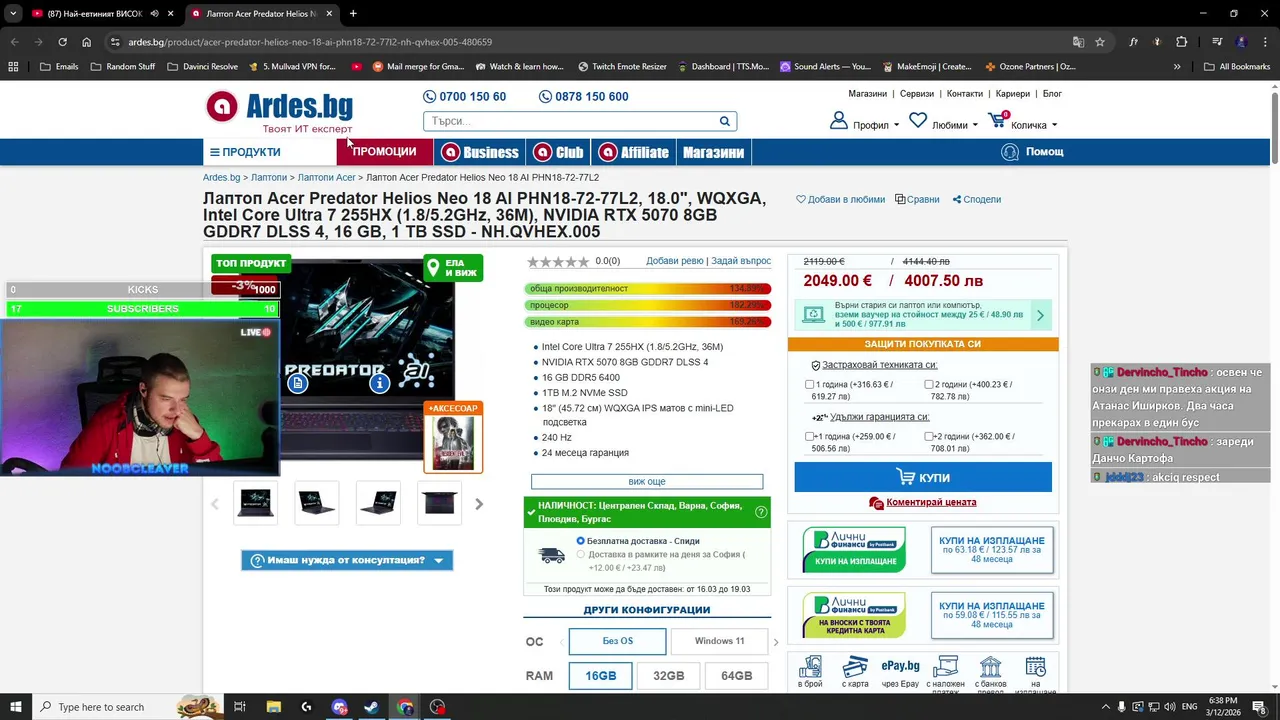Open the browser extensions puzzle icon
The image size is (1280, 720).
pyautogui.click(x=1181, y=42)
